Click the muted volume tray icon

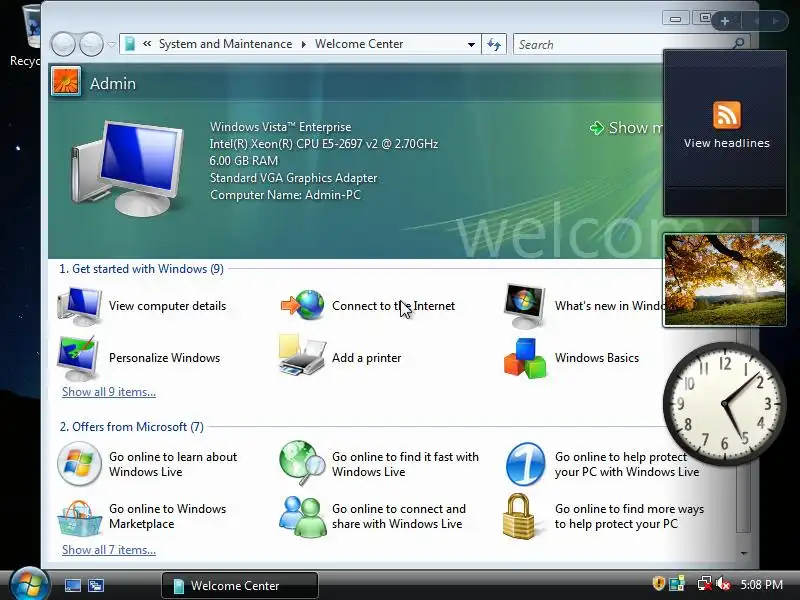pyautogui.click(x=723, y=584)
